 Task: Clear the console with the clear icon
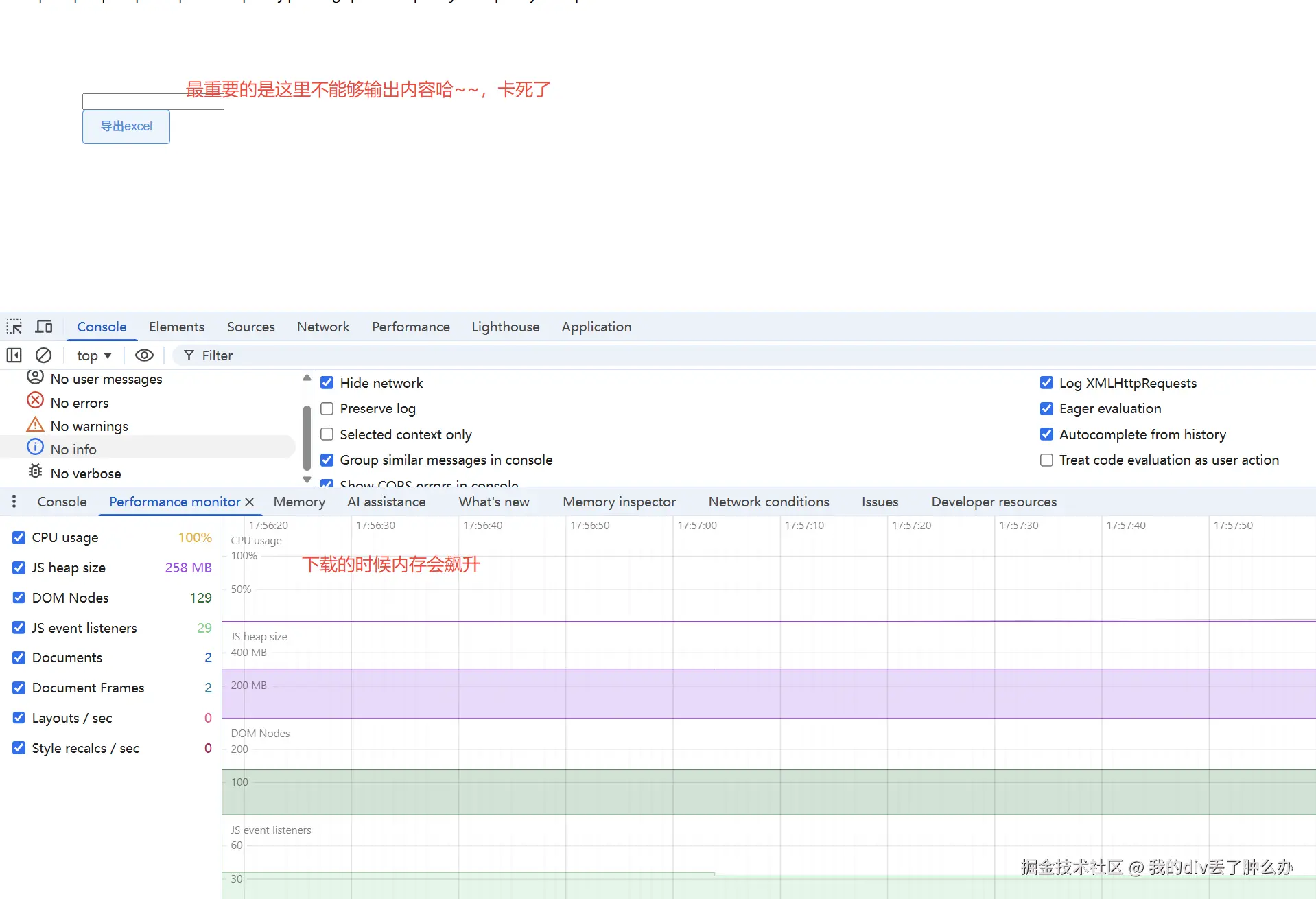tap(43, 355)
